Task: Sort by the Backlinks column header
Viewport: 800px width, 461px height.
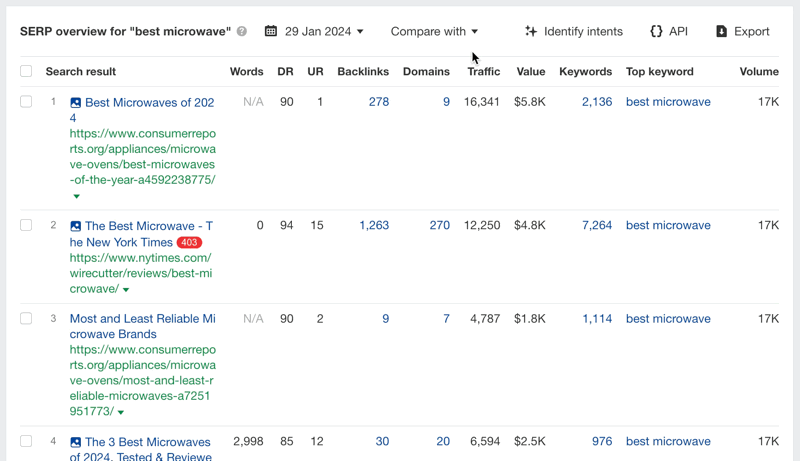Action: tap(363, 72)
